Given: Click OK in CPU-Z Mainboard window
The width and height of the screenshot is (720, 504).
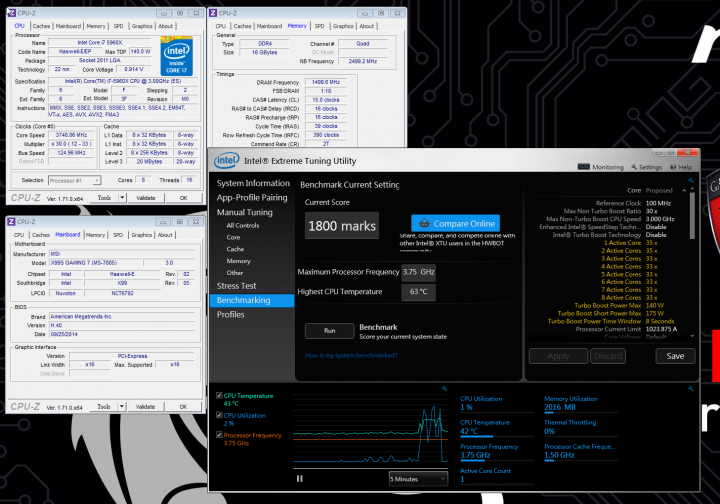Looking at the screenshot, I should (x=183, y=407).
